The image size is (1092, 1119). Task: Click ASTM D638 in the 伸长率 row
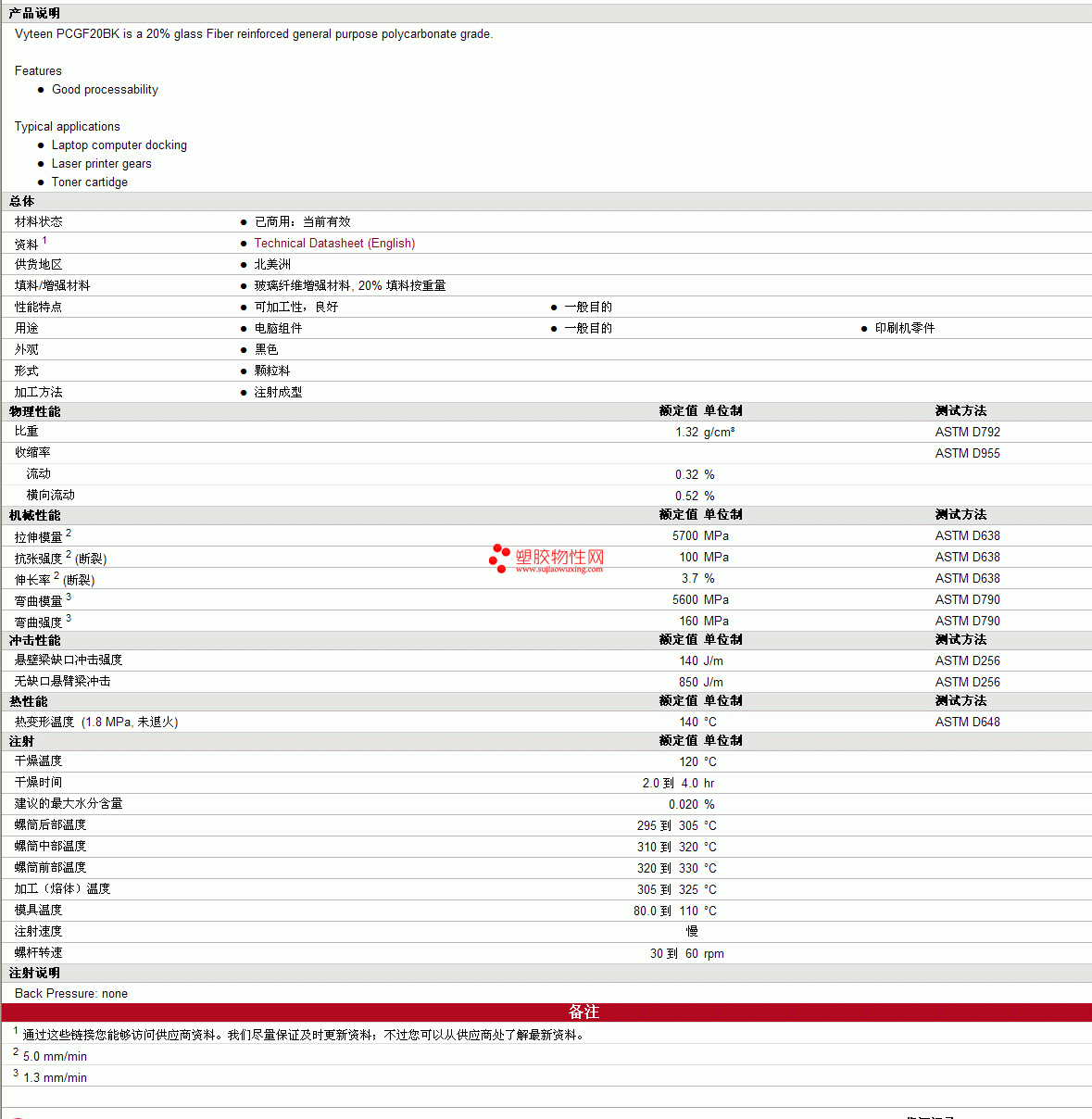point(968,578)
